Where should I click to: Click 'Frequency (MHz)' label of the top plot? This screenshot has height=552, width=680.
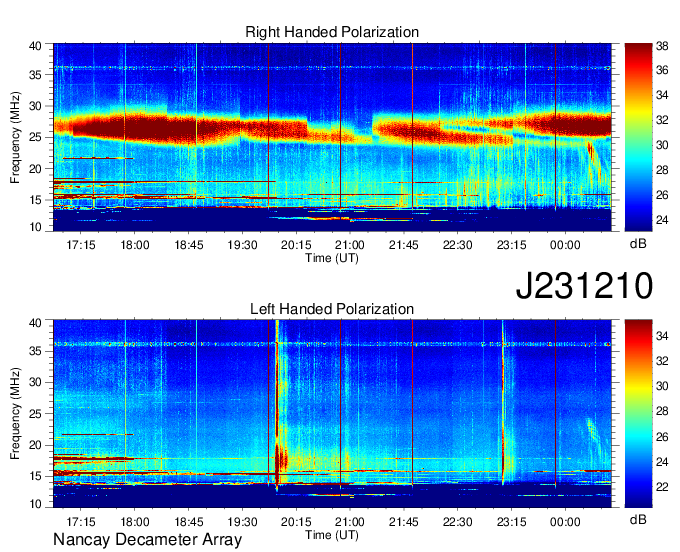tap(15, 137)
